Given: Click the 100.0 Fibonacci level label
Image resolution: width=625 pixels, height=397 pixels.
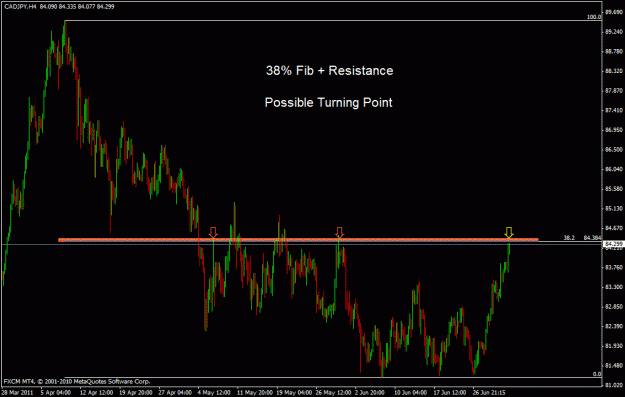Looking at the screenshot, I should [594, 17].
